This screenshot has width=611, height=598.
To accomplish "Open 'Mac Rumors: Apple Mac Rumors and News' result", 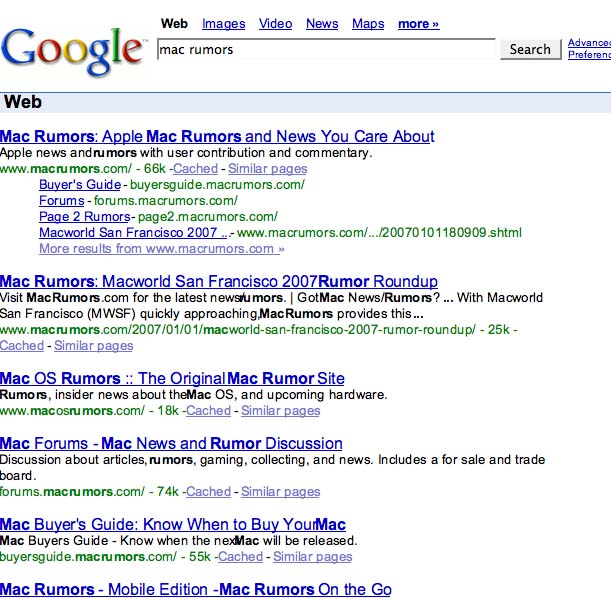I will 217,137.
